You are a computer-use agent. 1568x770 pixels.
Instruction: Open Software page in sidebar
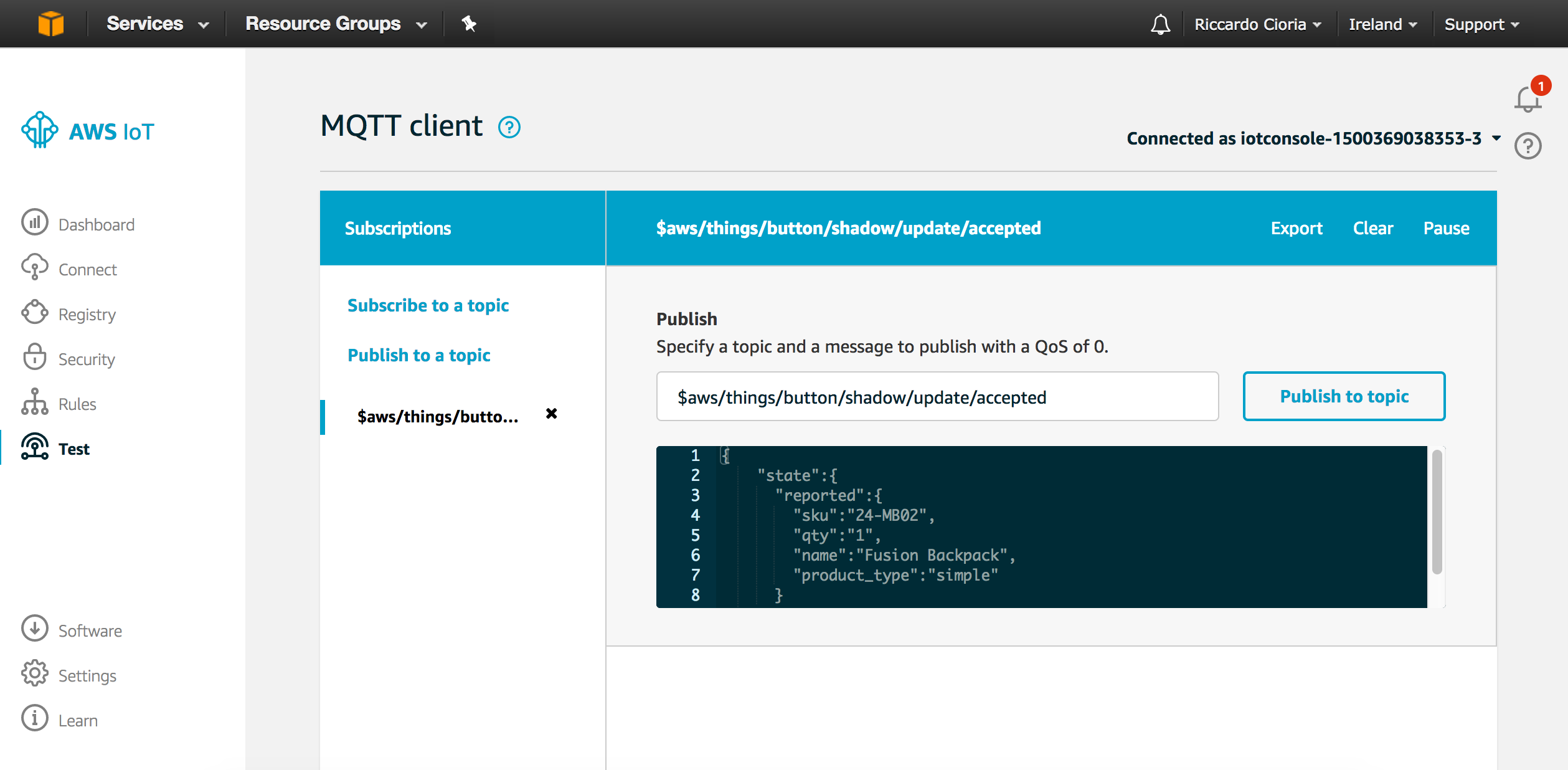[90, 630]
